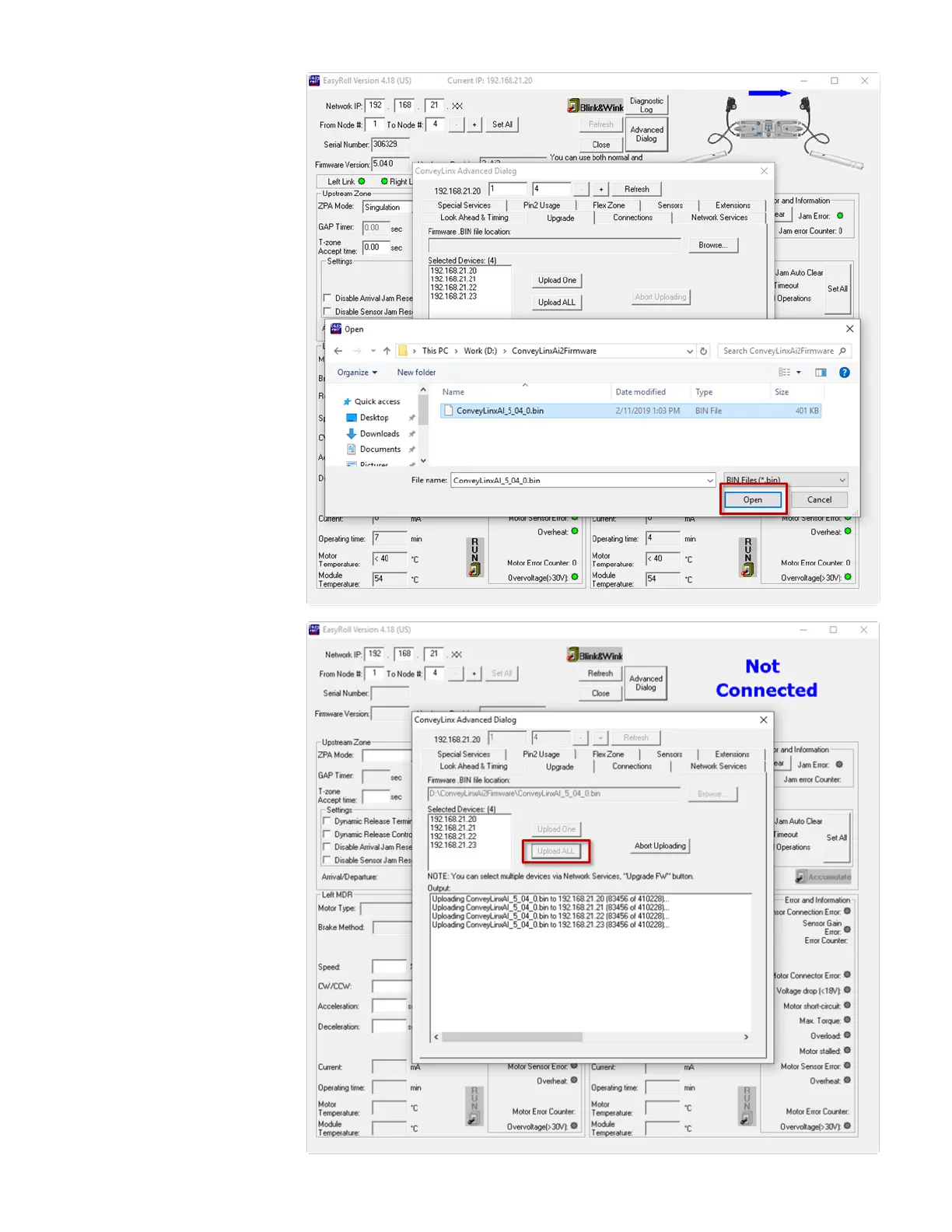Click conveyor module picture beside the blue arrow

click(768, 129)
